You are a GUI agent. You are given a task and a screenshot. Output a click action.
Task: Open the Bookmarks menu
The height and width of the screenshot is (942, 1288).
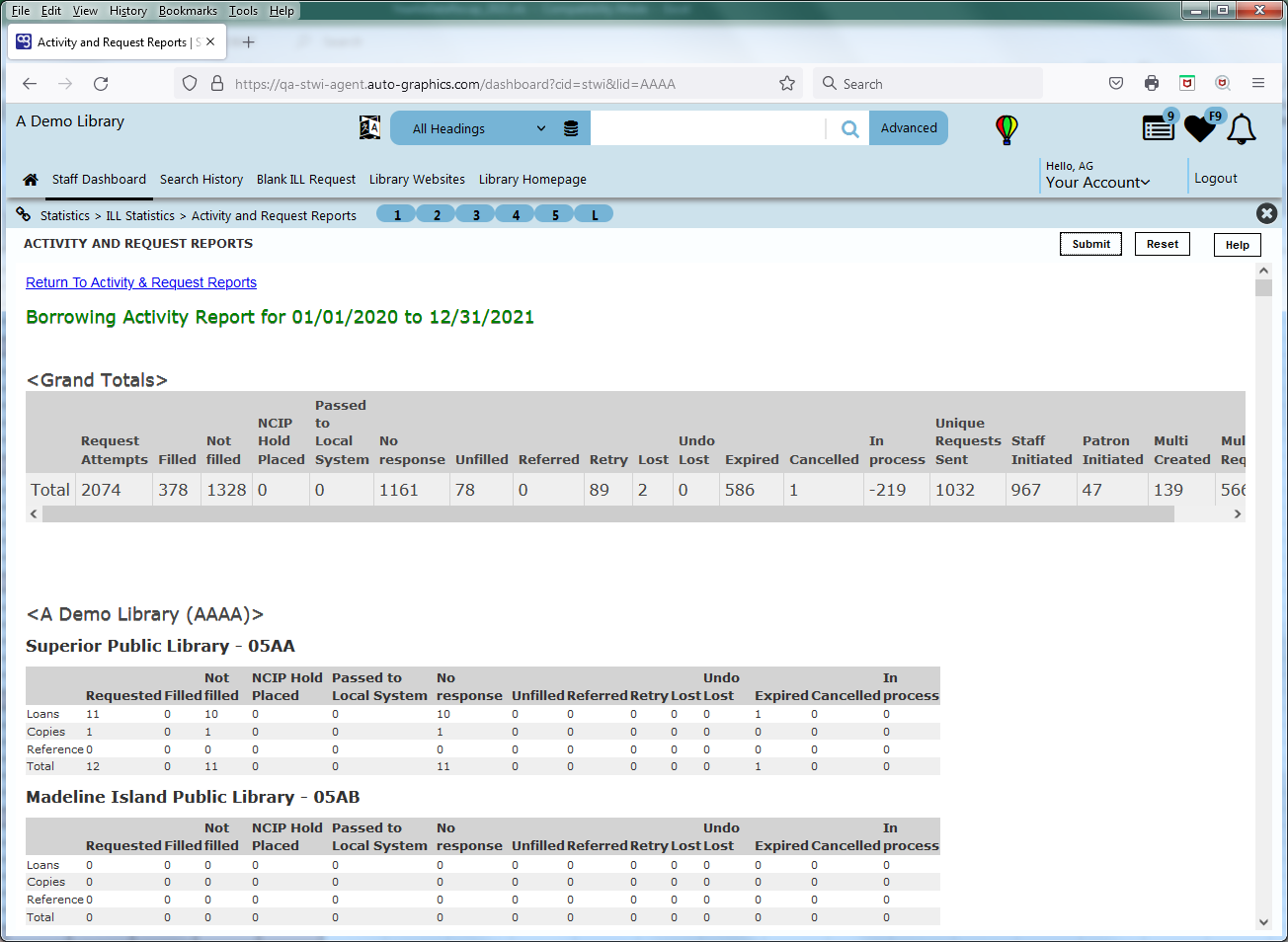[188, 11]
